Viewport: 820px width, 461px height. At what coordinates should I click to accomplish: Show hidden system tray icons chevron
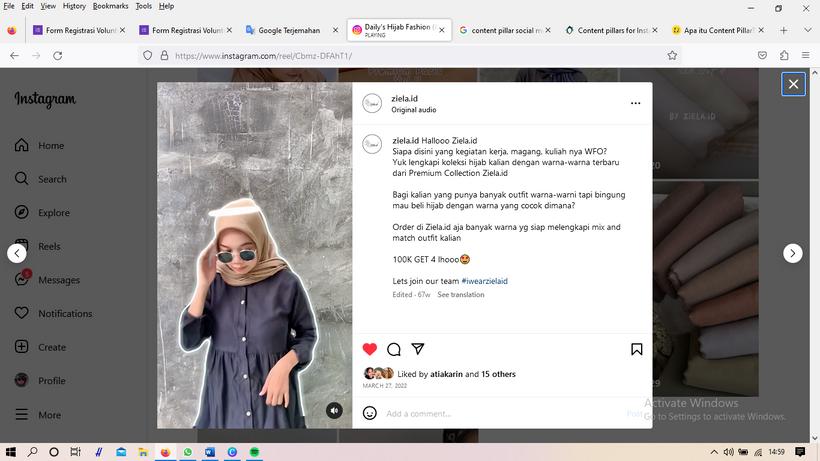point(714,452)
